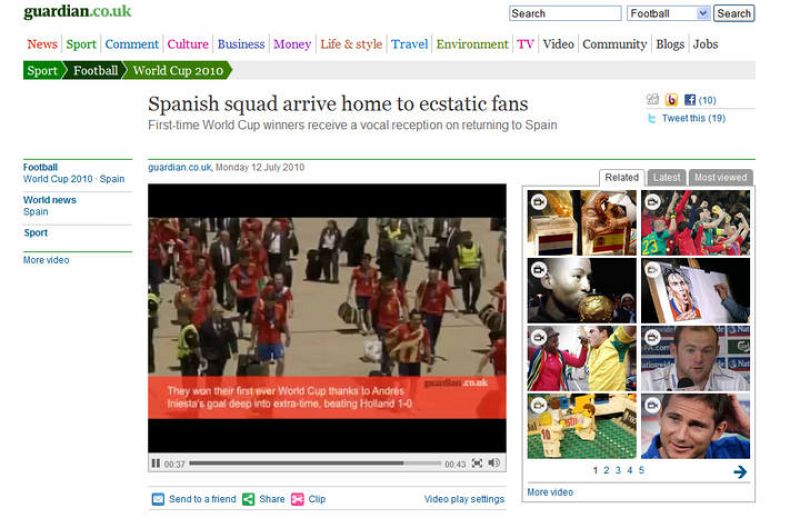Click the Twitter bird icon
800x518 pixels.
(652, 118)
